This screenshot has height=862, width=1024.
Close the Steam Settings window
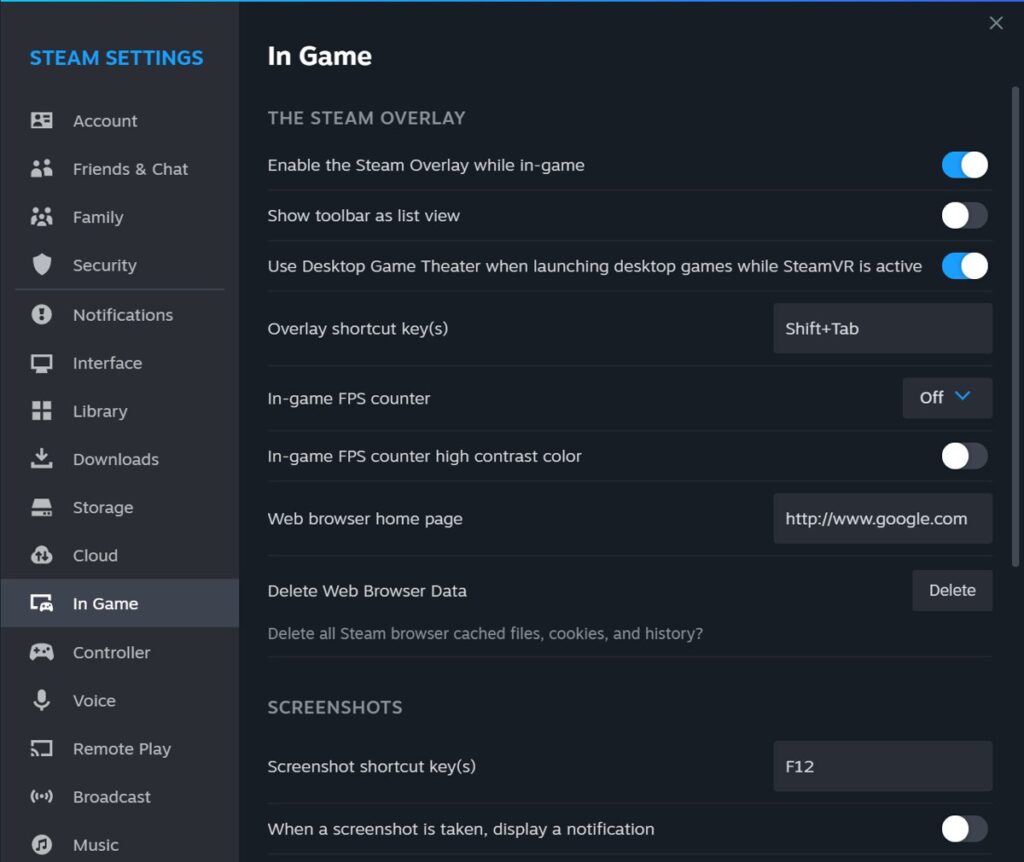(995, 23)
